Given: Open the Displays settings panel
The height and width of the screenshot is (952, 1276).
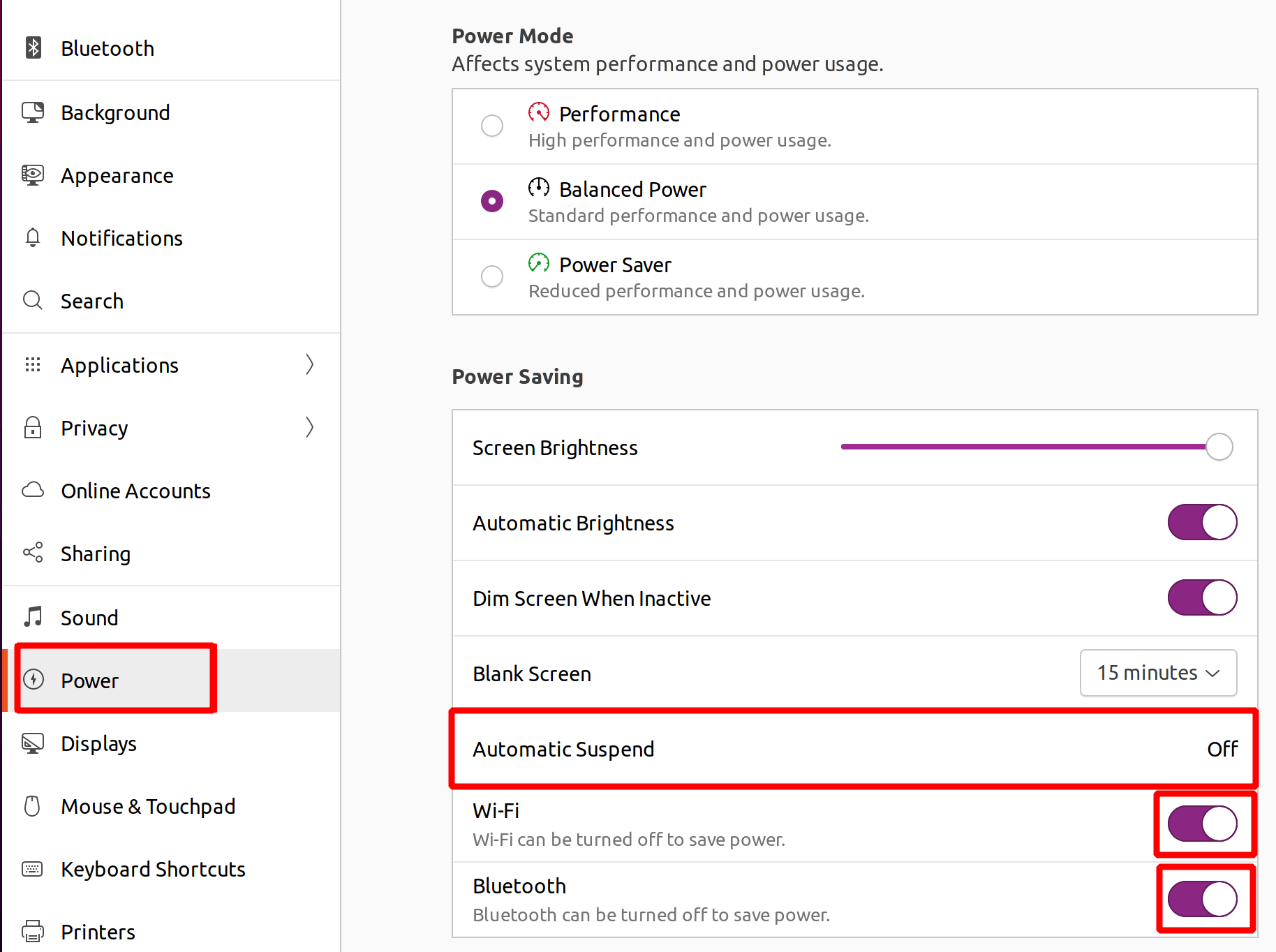Looking at the screenshot, I should click(x=172, y=743).
